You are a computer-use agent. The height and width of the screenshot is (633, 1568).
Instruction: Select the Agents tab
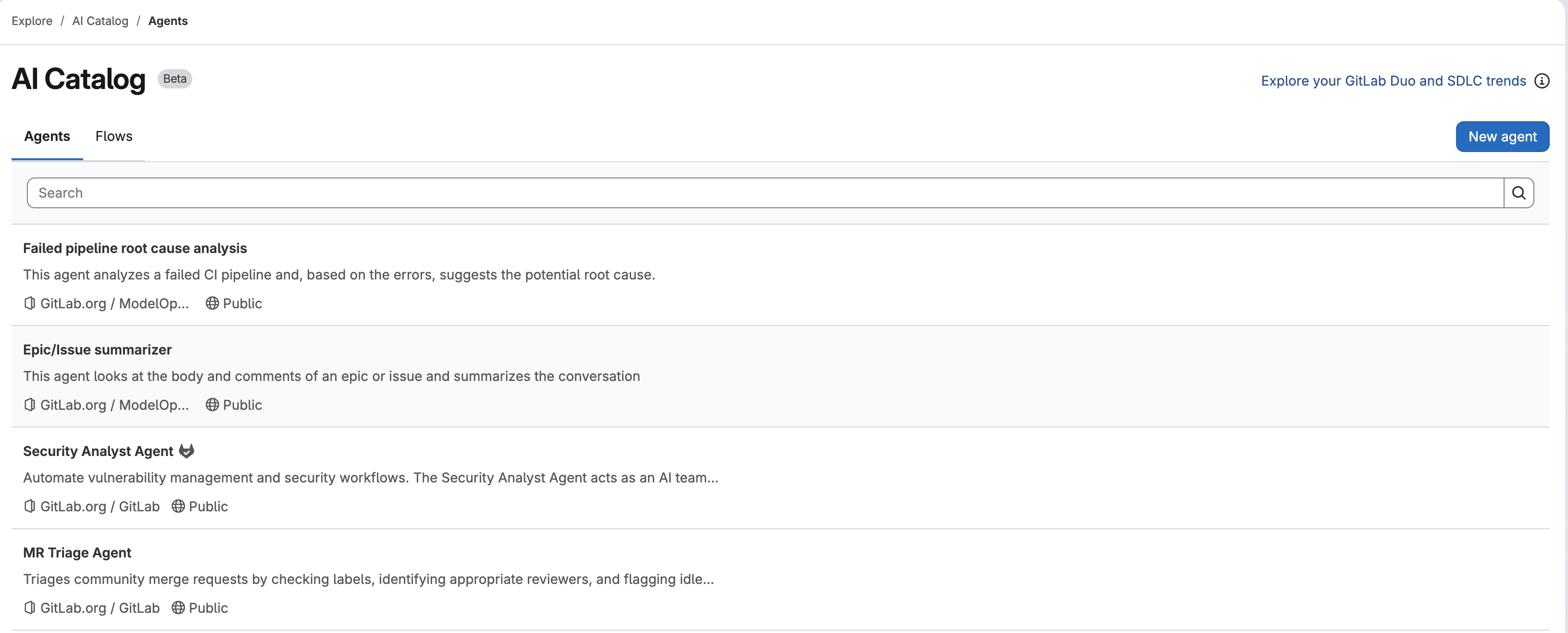tap(47, 137)
